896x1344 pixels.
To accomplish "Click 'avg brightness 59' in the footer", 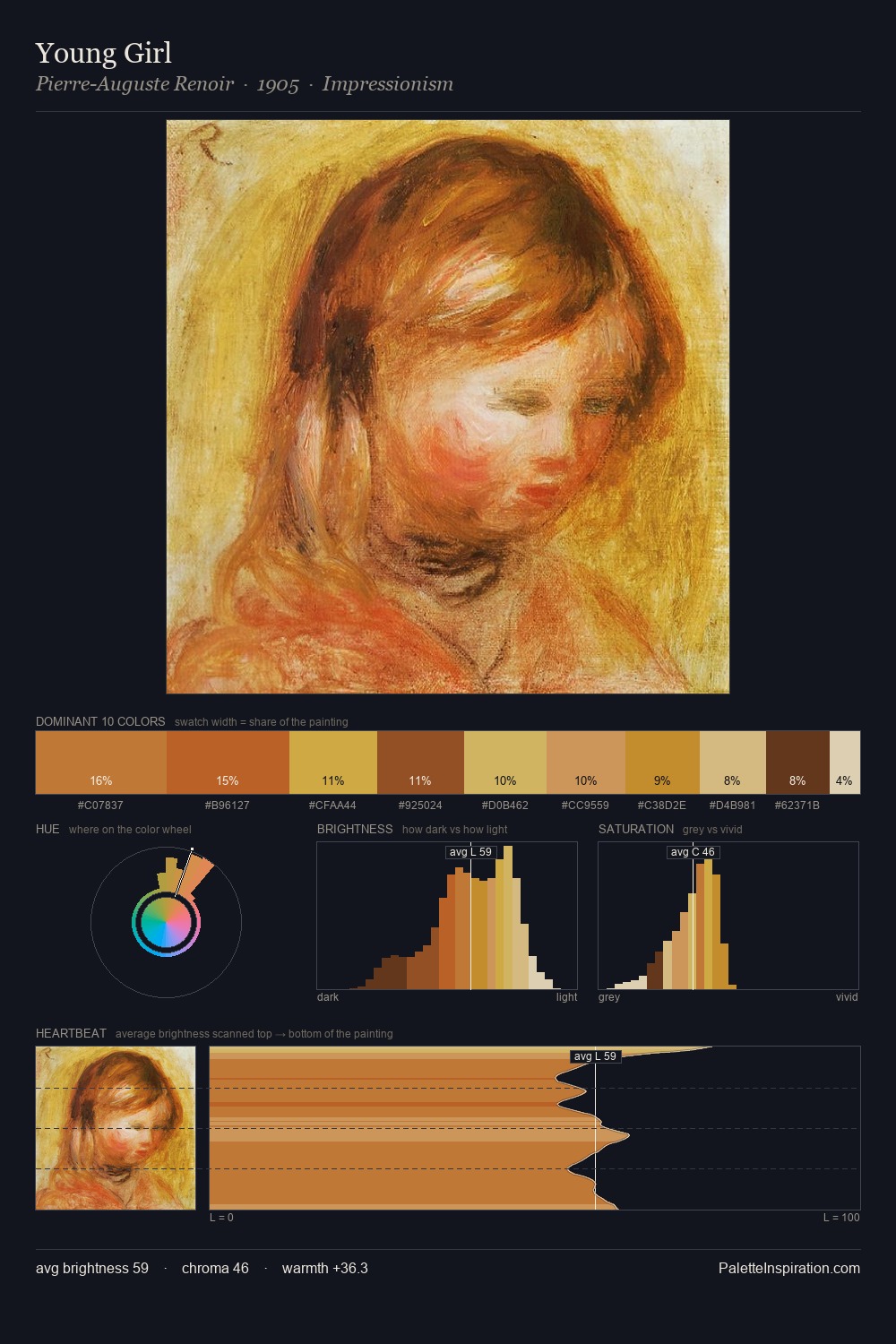I will 92,1268.
